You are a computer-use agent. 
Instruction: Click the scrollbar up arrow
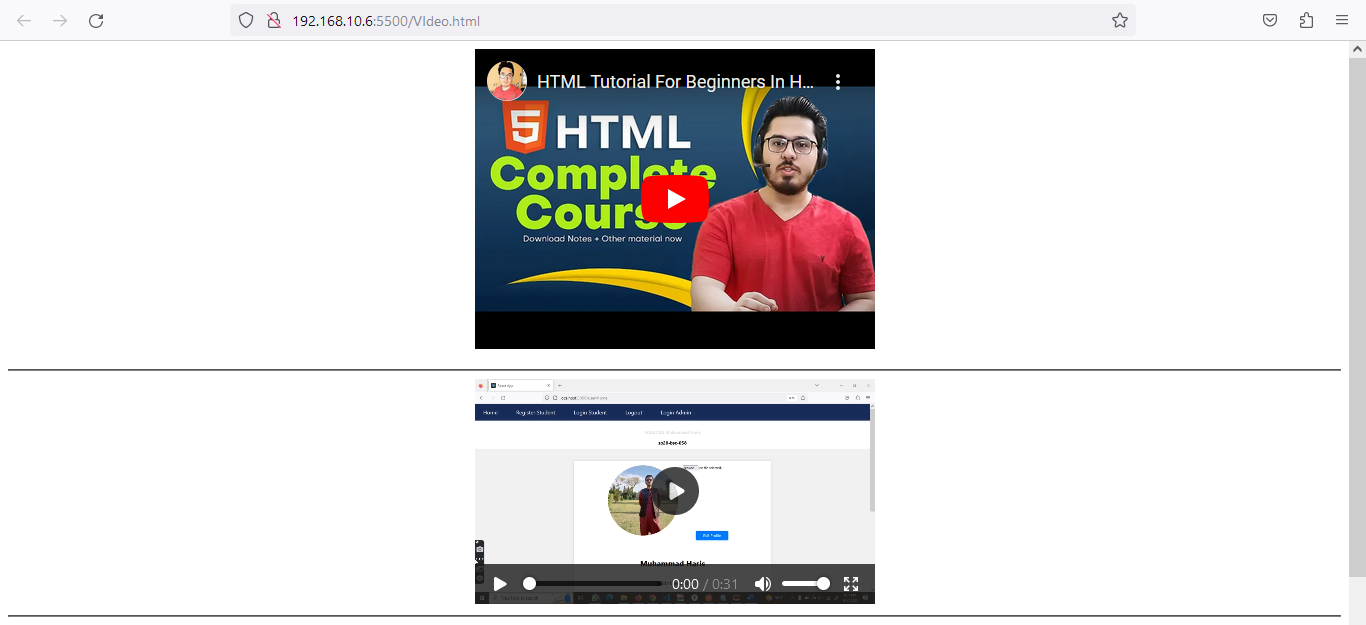click(1358, 48)
